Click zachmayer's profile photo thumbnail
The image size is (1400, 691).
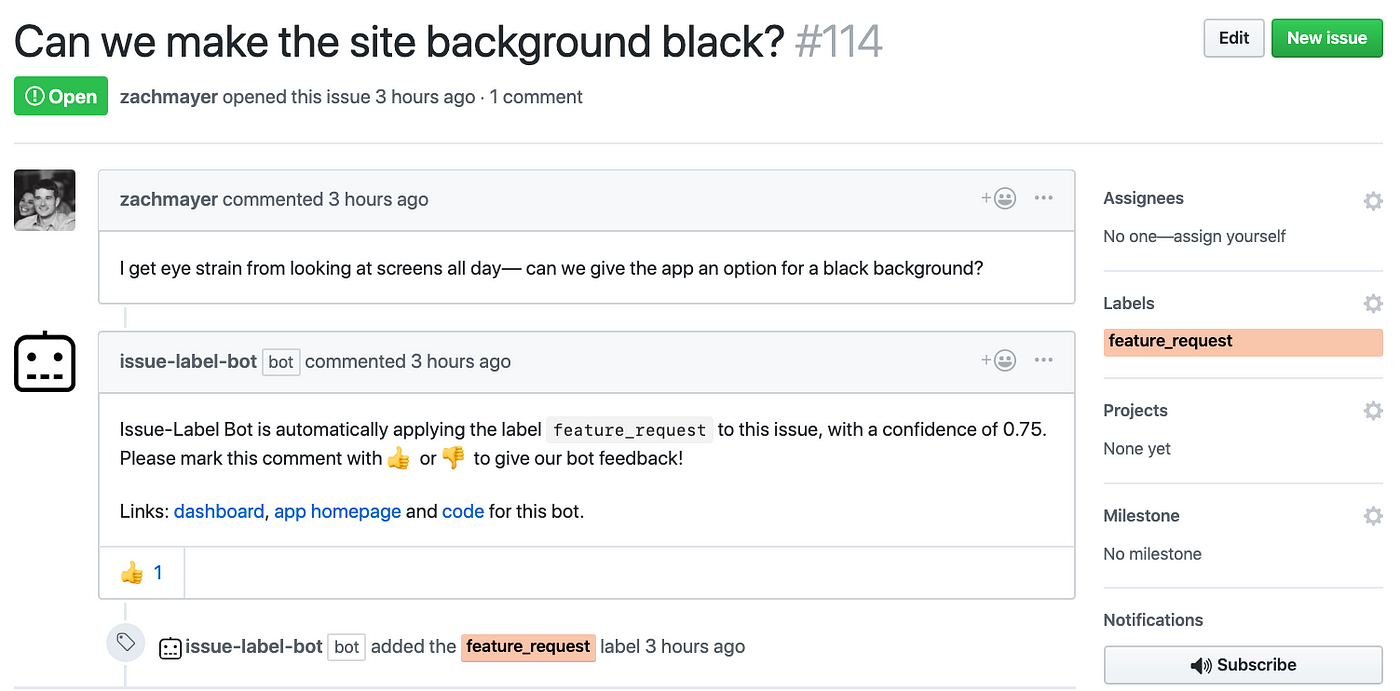(45, 200)
